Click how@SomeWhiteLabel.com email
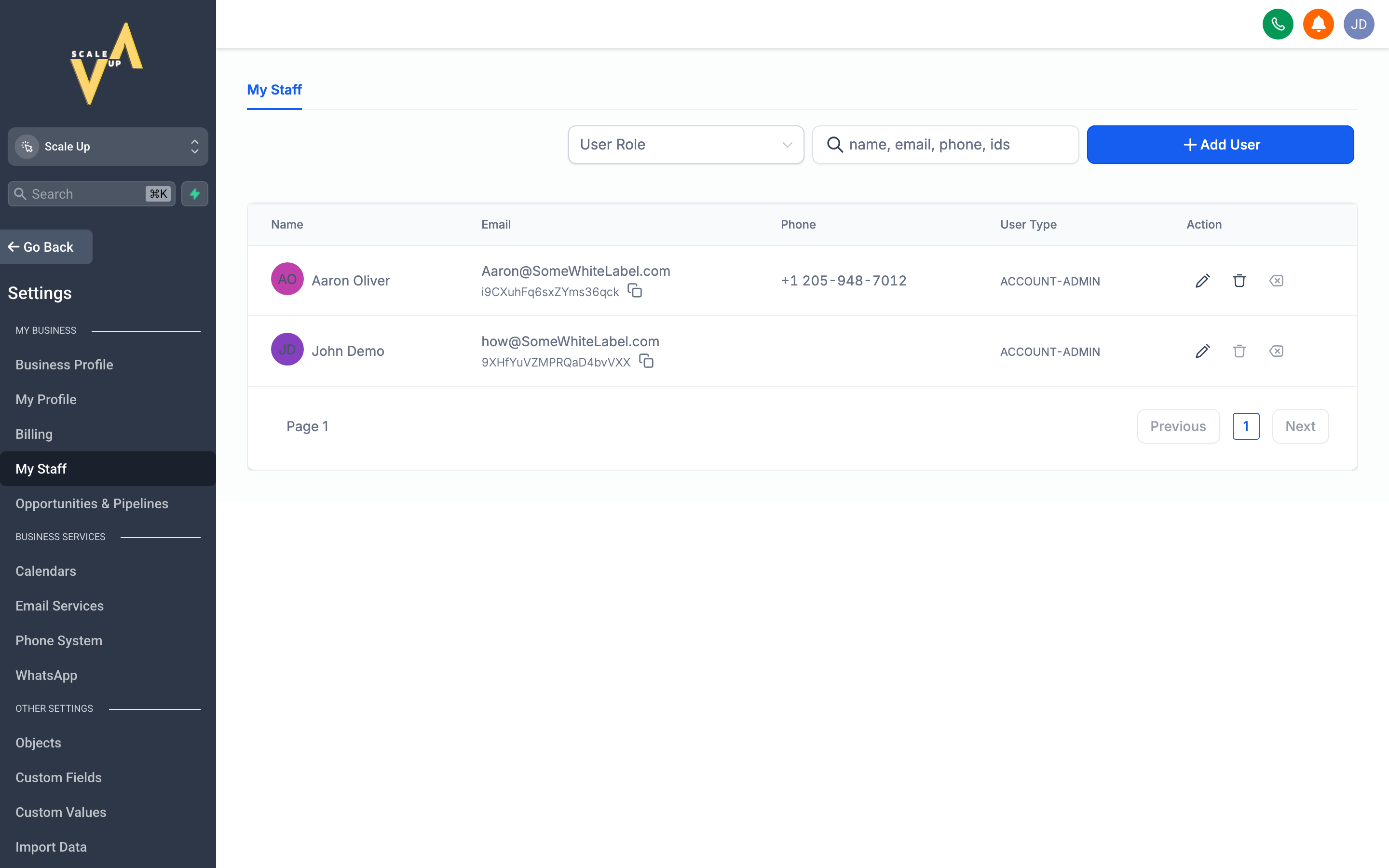The image size is (1389, 868). click(570, 341)
